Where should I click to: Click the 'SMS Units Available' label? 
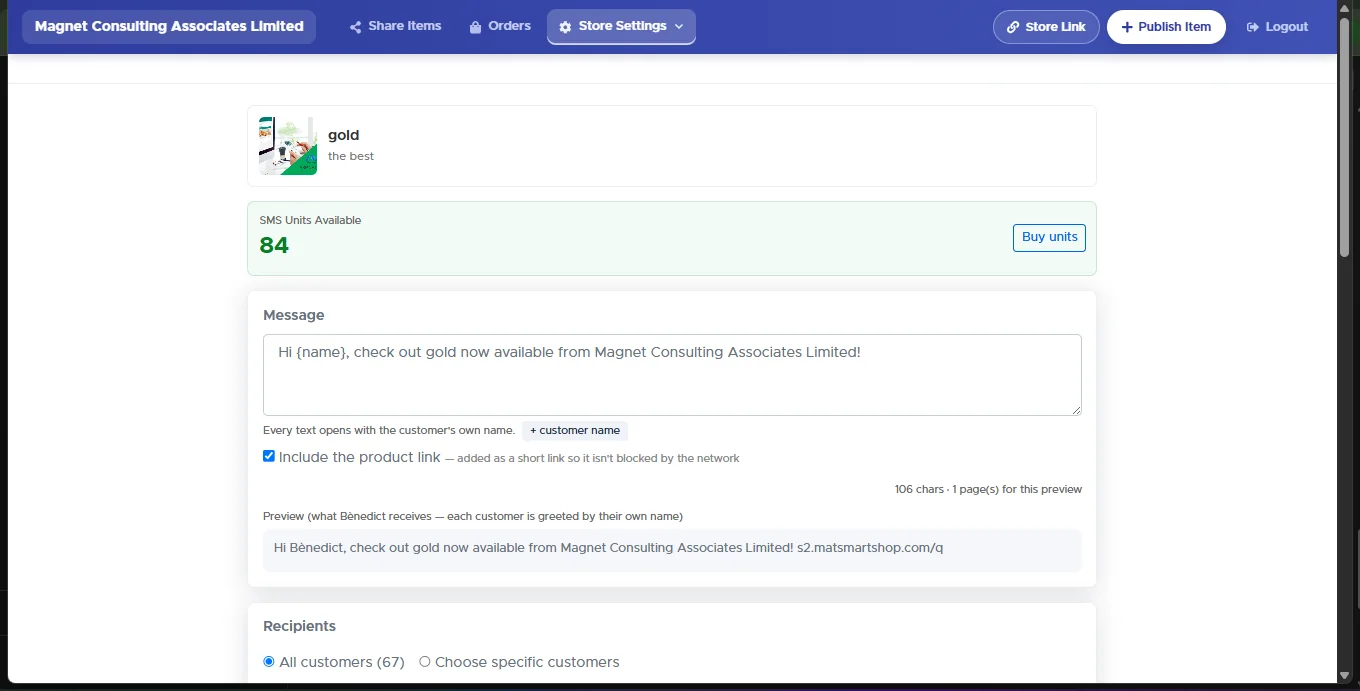click(310, 220)
